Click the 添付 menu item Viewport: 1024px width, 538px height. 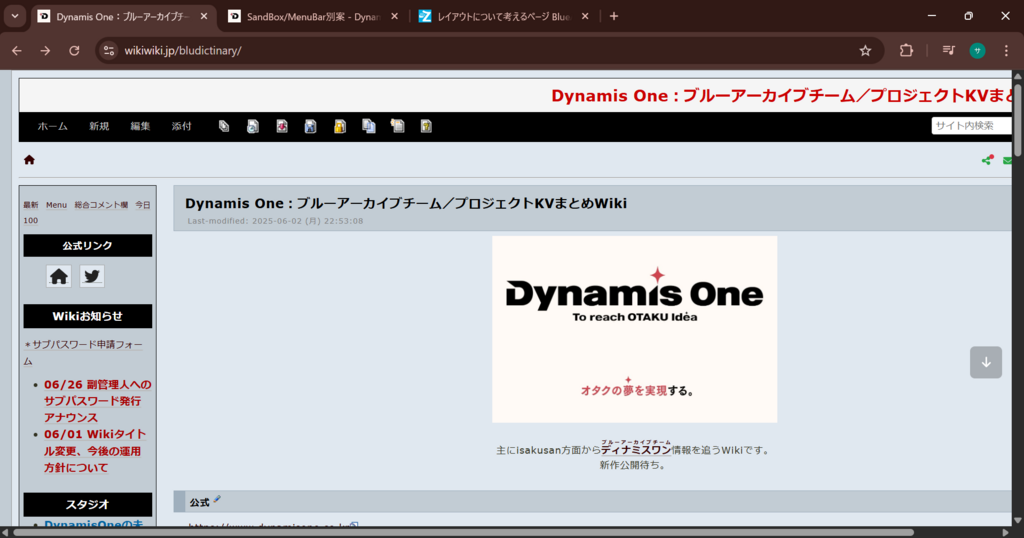pyautogui.click(x=182, y=126)
